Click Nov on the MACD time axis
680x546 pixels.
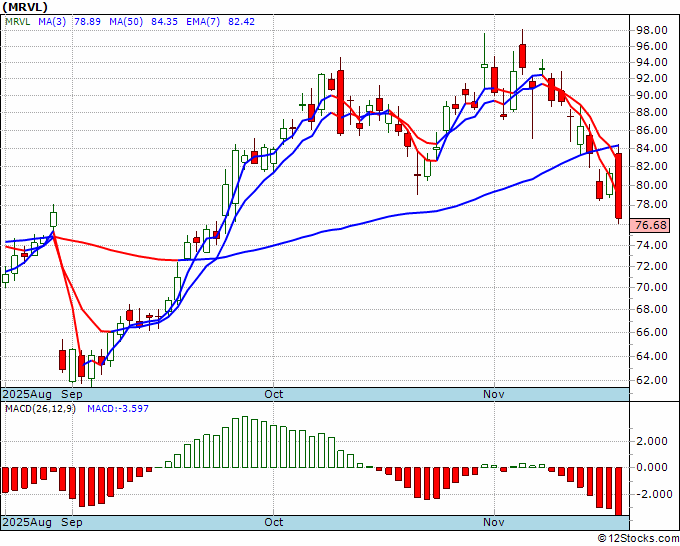(x=494, y=522)
